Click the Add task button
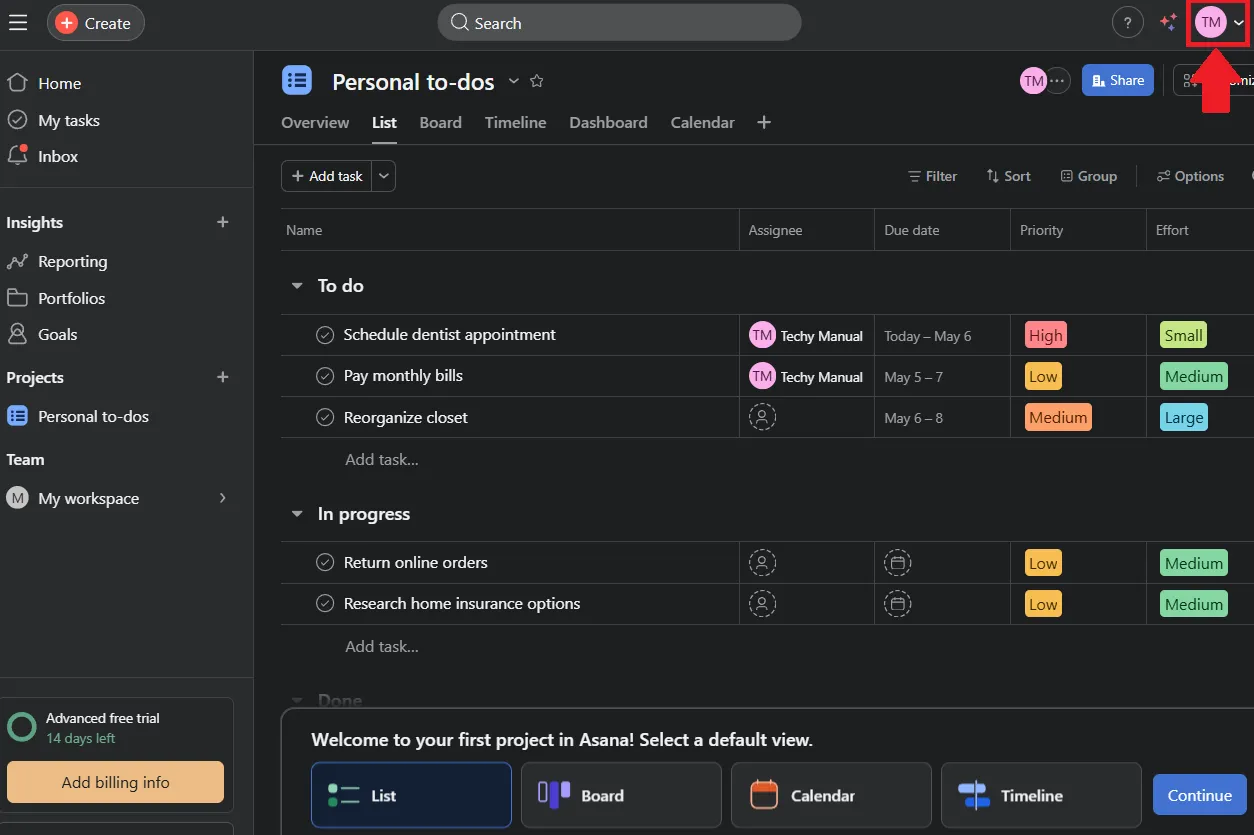This screenshot has width=1254, height=835. (327, 176)
